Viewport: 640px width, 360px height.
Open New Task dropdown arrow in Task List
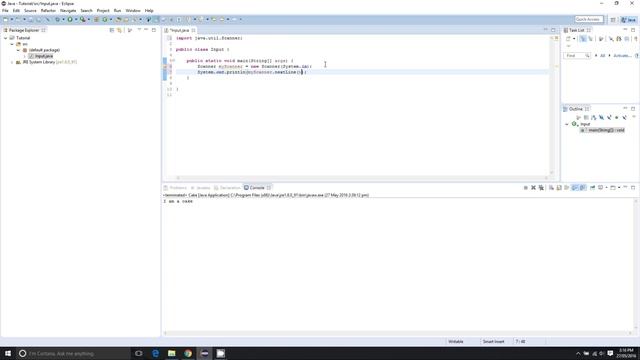click(574, 38)
